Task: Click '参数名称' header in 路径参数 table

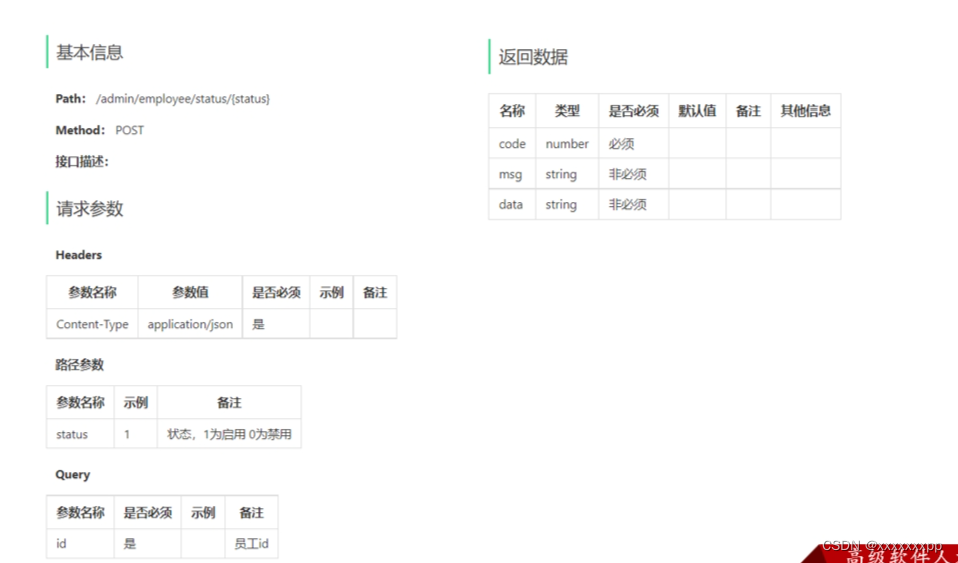Action: coord(80,403)
